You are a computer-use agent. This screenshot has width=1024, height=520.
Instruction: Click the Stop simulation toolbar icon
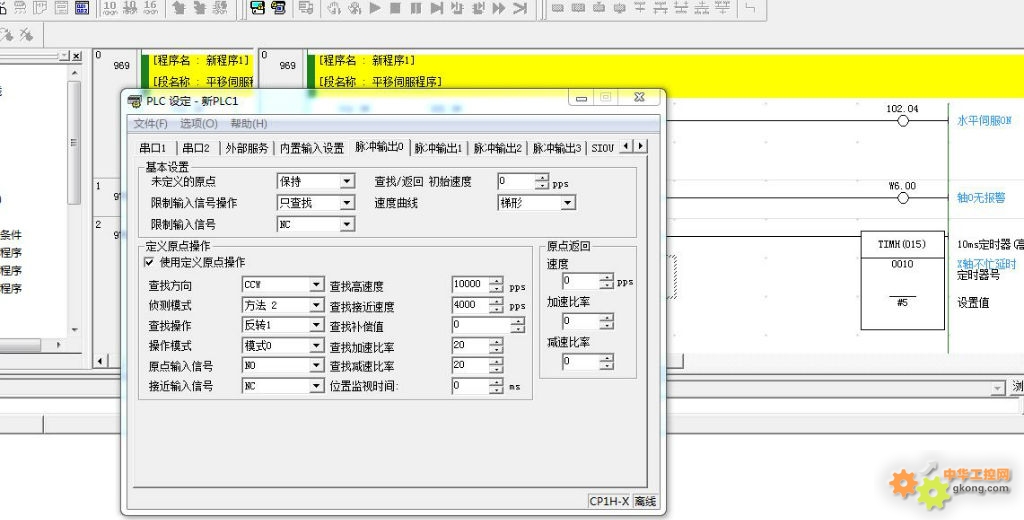[395, 8]
